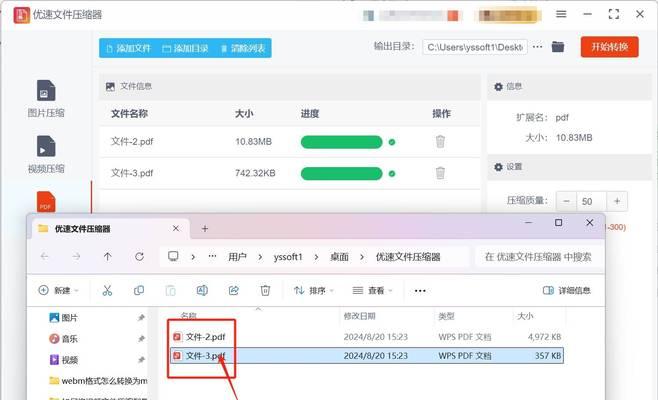Expand hidden breadcrumb ellipsis in address bar
Image resolution: width=658 pixels, height=400 pixels.
coord(212,256)
